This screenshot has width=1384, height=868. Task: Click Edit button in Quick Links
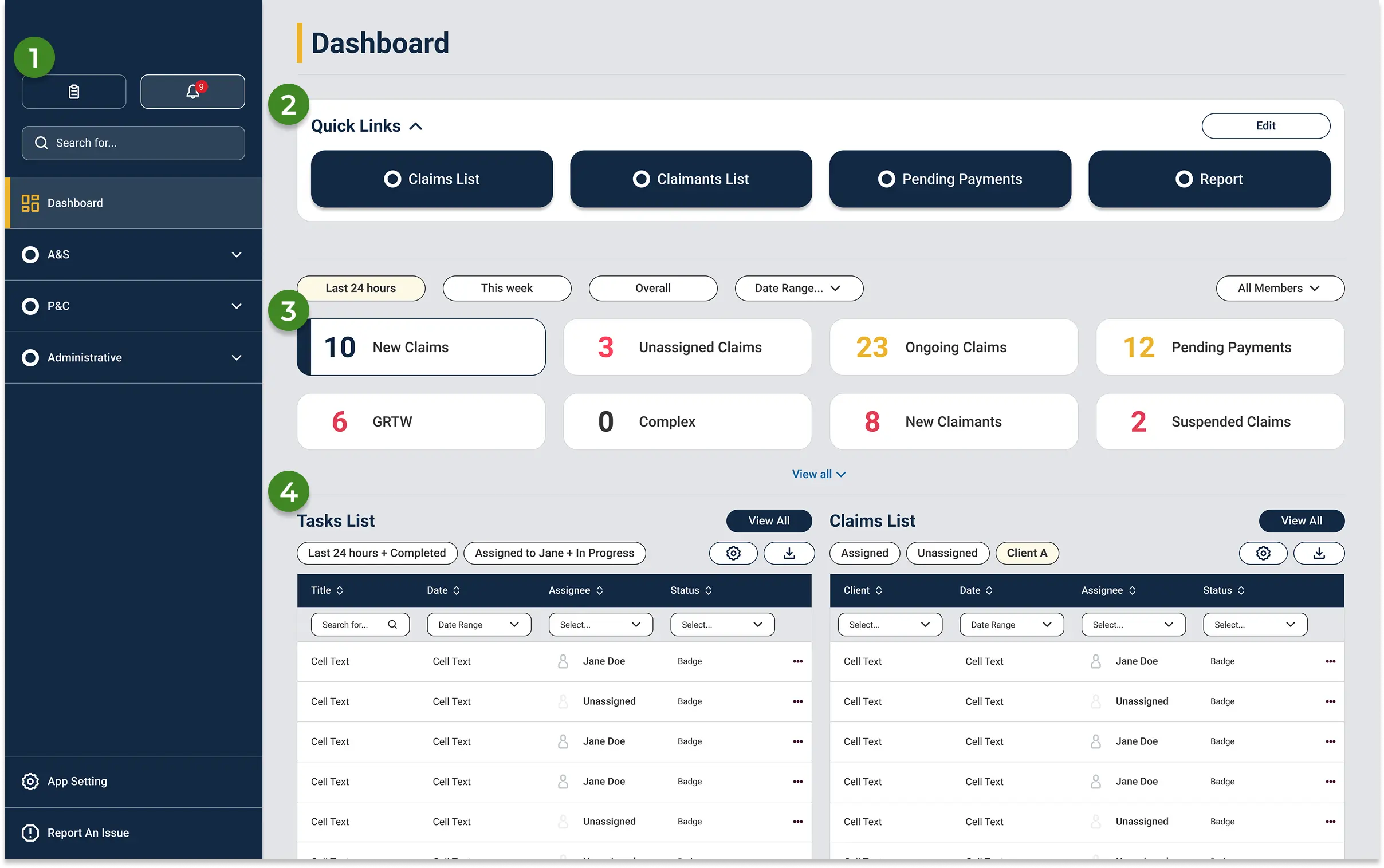tap(1265, 126)
